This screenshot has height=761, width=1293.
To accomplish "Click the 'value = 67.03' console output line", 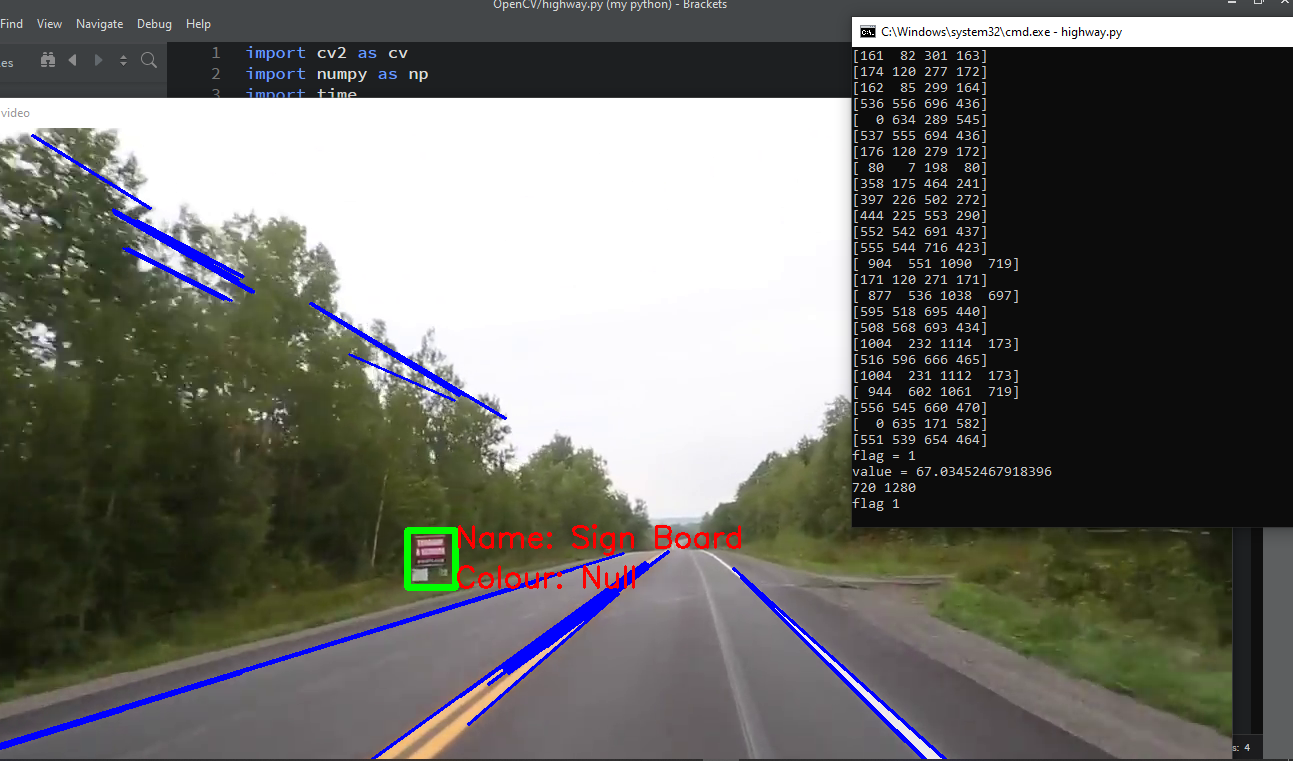I will coord(951,471).
